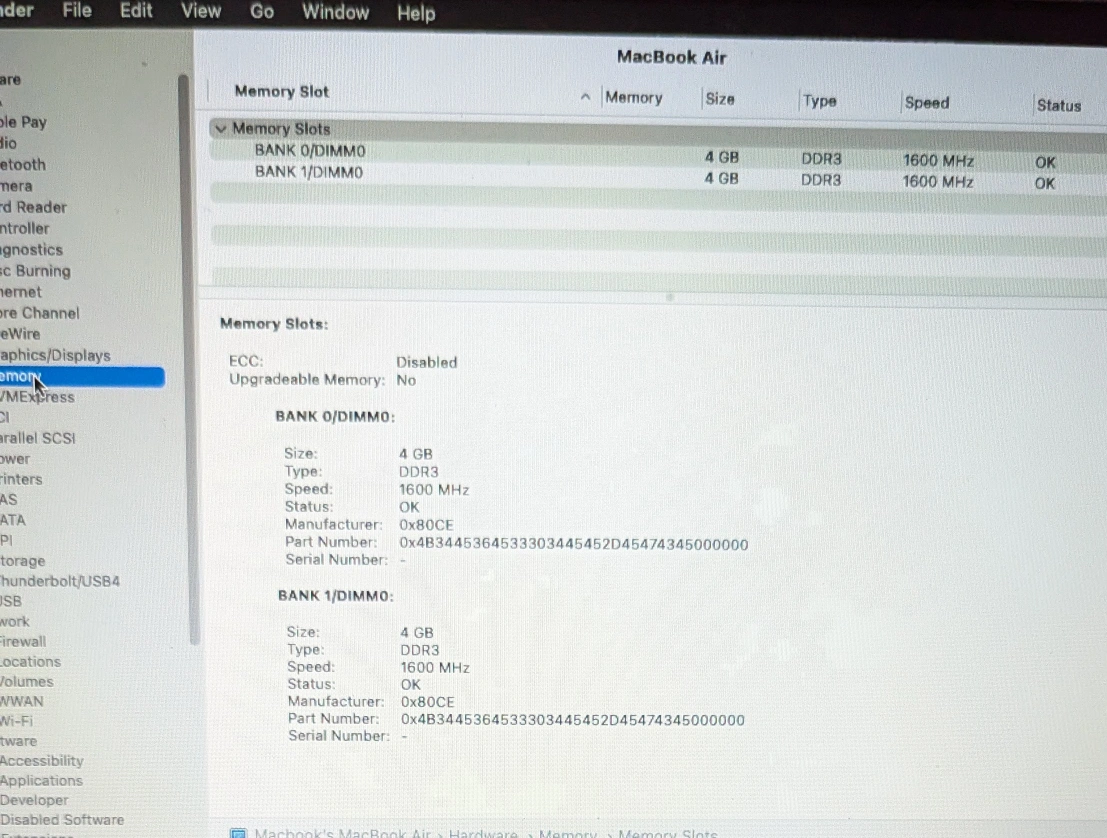
Task: Open the File menu
Action: (77, 11)
